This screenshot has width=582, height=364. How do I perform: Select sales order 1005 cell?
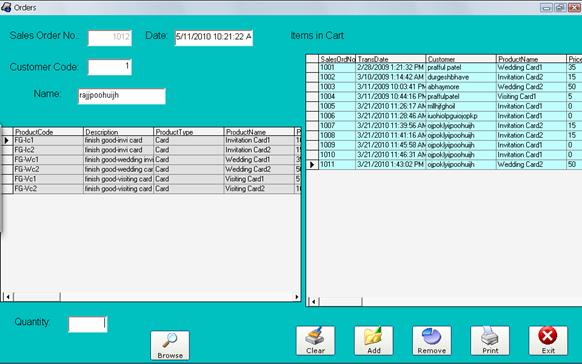[x=337, y=106]
